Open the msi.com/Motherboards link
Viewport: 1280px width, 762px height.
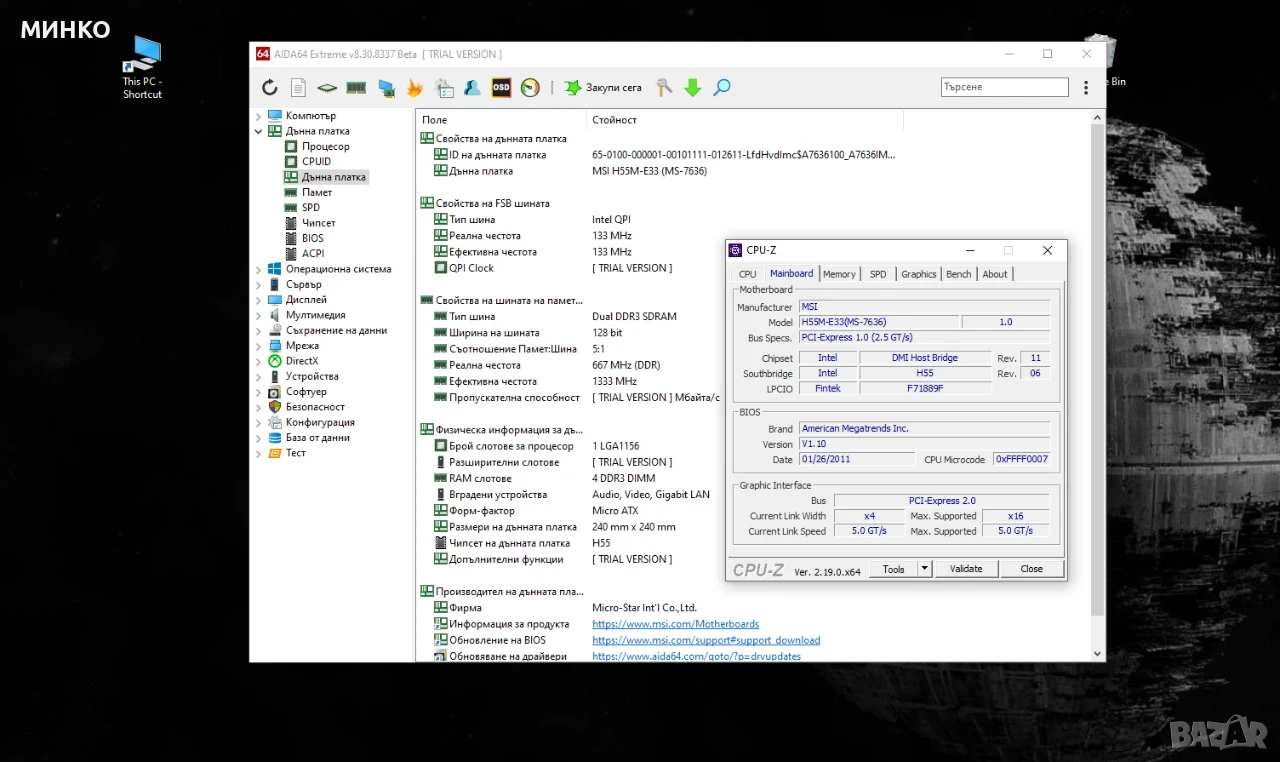pyautogui.click(x=675, y=624)
